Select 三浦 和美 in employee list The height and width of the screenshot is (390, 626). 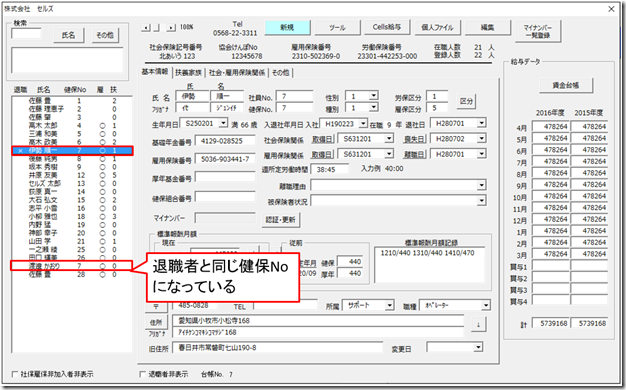point(72,134)
